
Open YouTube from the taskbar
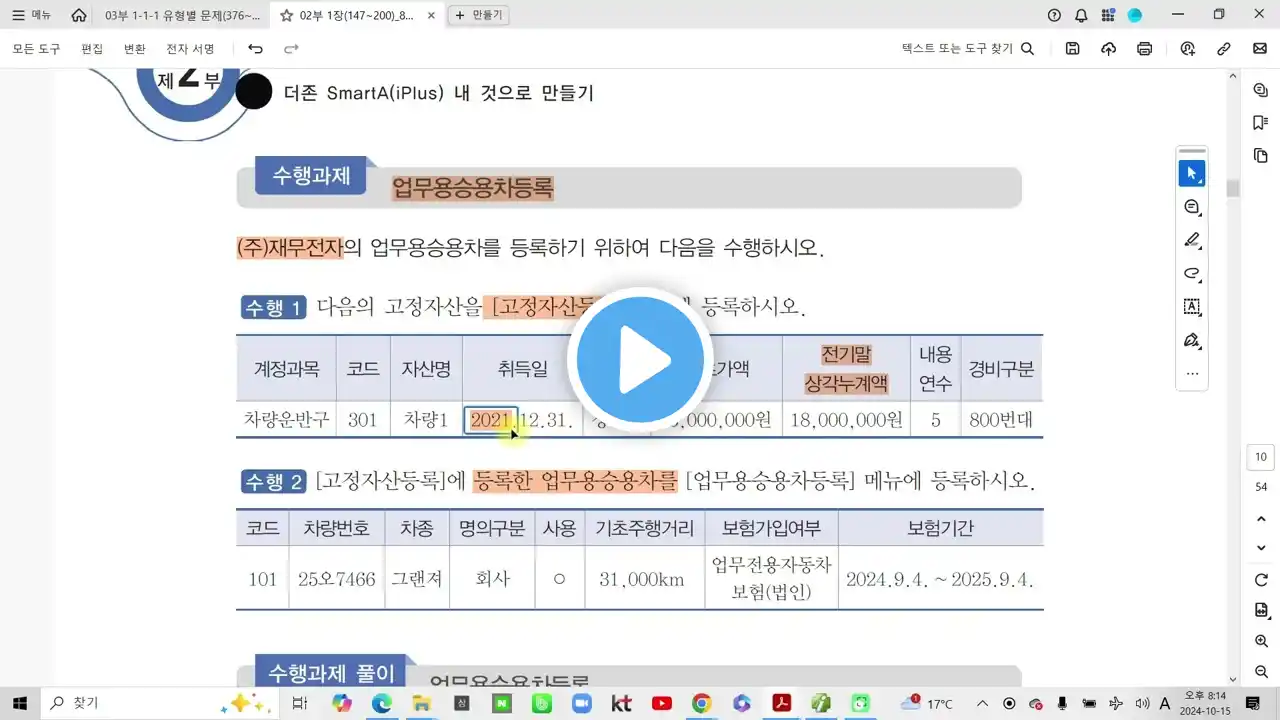point(661,703)
